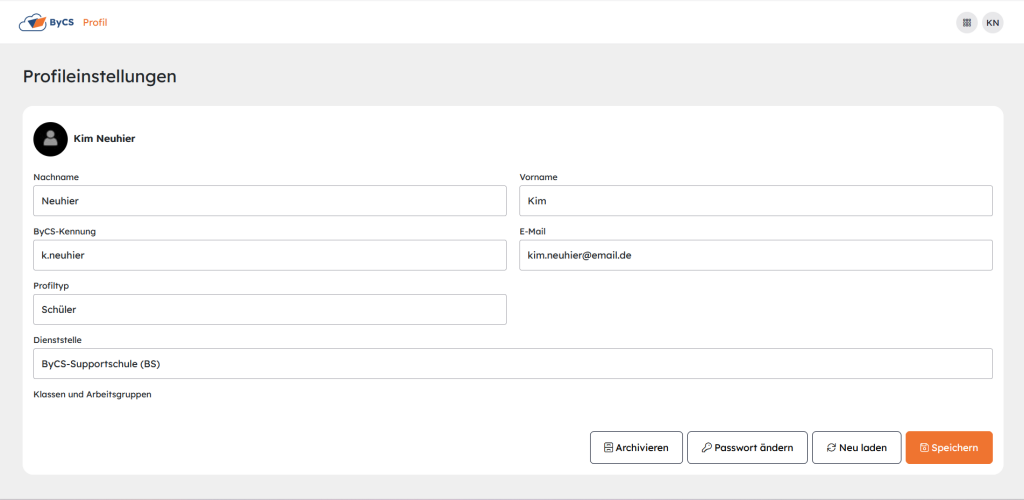Click the name Kim Neuhier beside avatar
The image size is (1024, 500).
104,139
